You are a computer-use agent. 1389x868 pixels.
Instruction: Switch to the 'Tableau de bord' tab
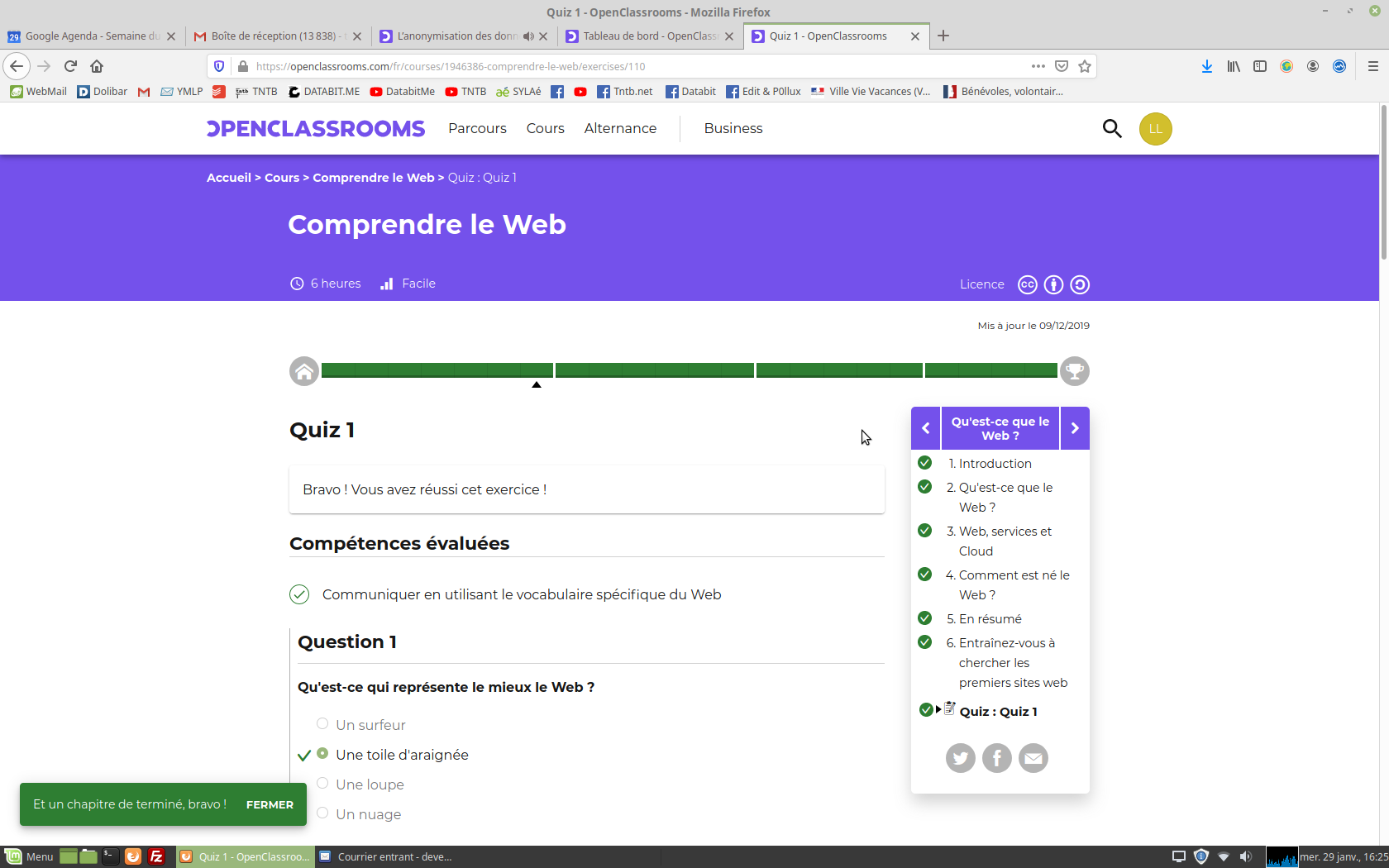(649, 36)
